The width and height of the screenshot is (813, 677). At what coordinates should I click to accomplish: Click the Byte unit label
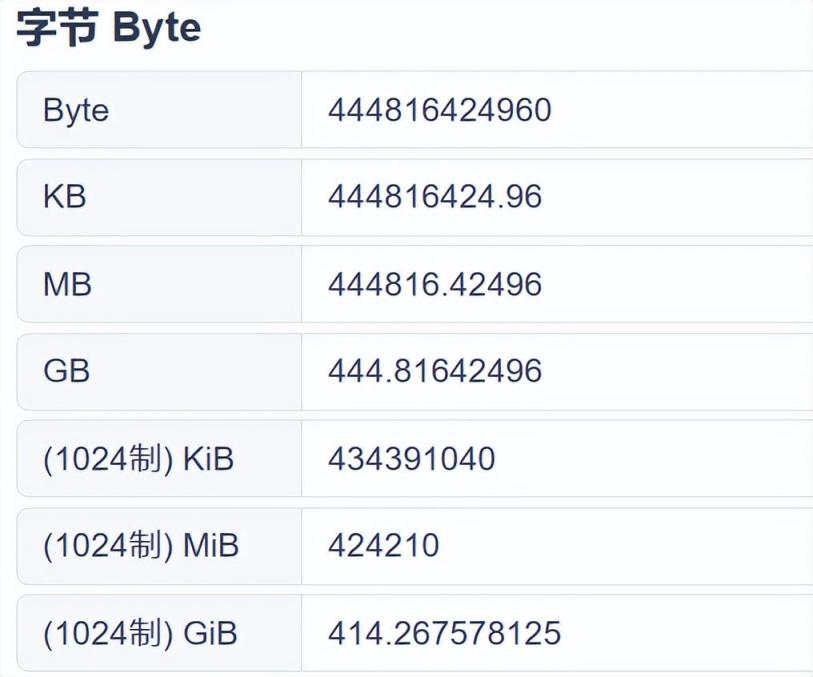pyautogui.click(x=76, y=110)
